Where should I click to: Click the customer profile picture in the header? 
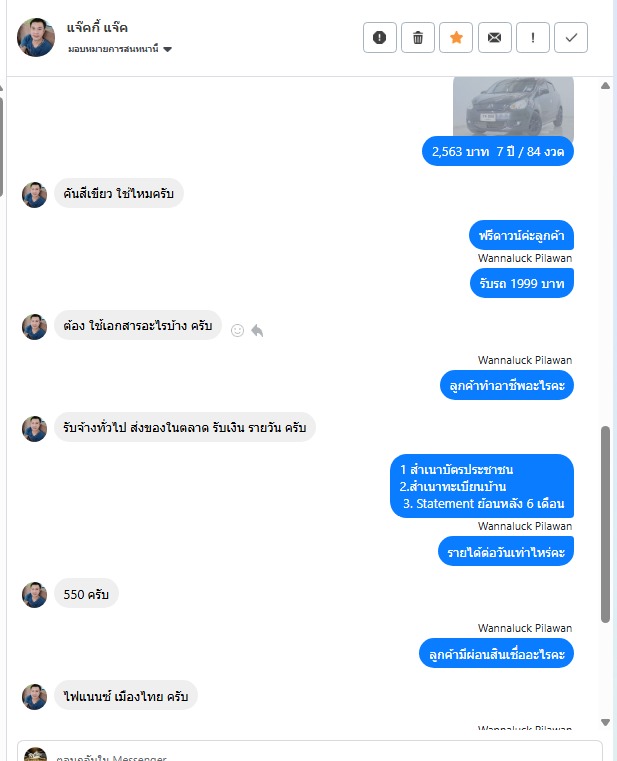[x=36, y=37]
